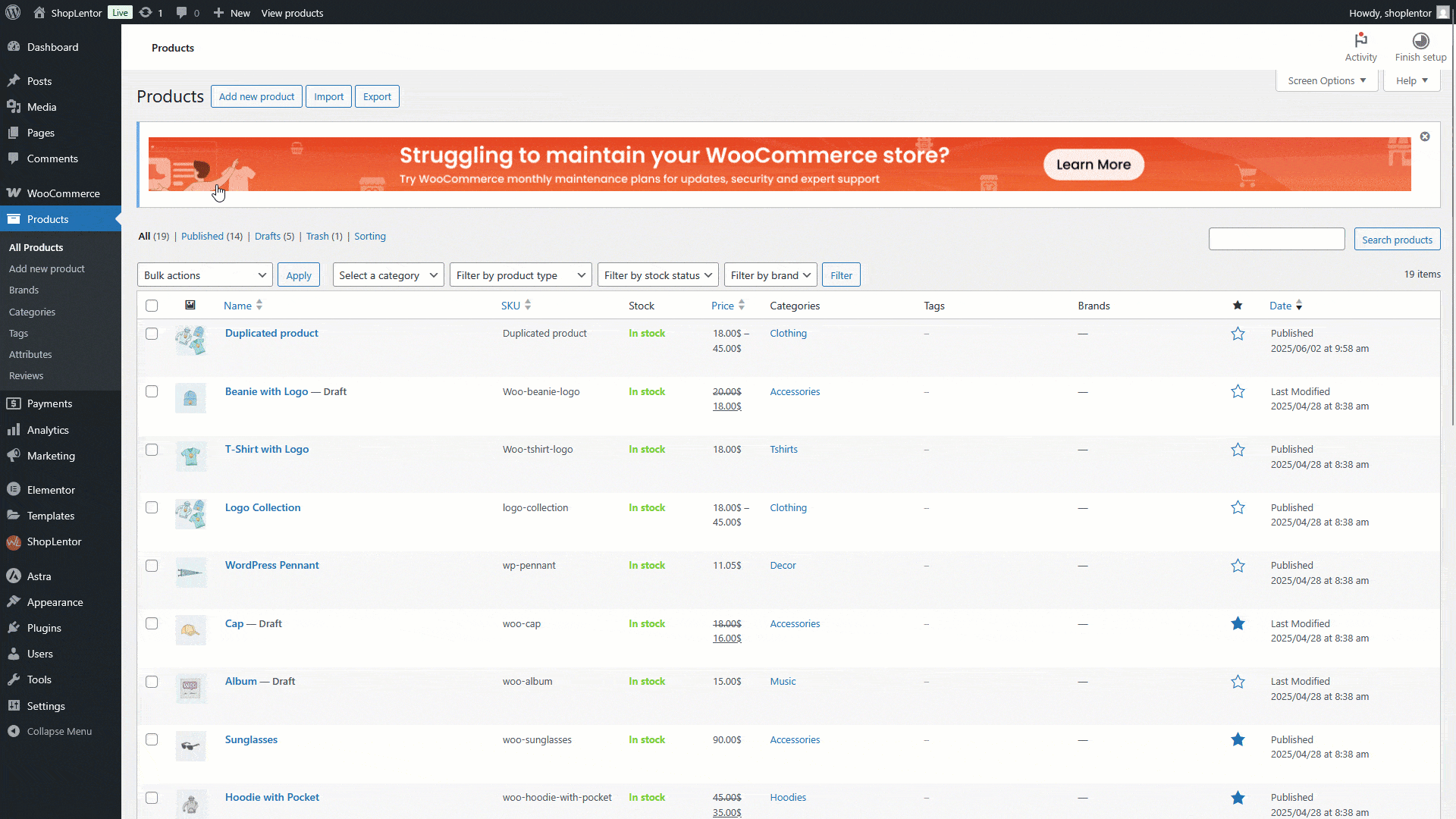This screenshot has height=819, width=1456.
Task: Click the Import button
Action: coord(328,96)
